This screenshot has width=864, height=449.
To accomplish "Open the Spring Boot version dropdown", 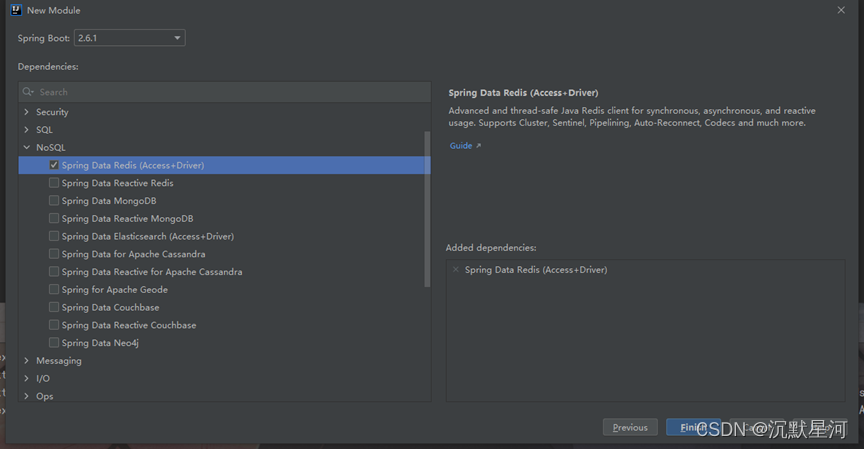I will pos(129,38).
